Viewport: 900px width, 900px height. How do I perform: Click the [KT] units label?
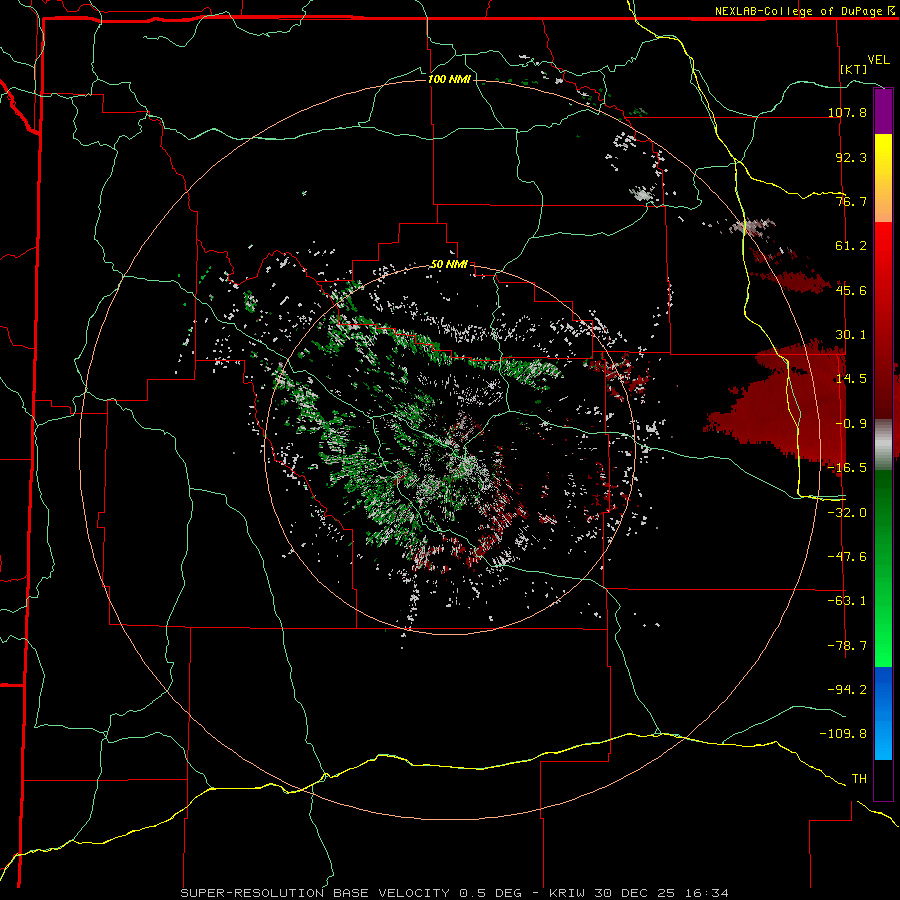click(854, 69)
